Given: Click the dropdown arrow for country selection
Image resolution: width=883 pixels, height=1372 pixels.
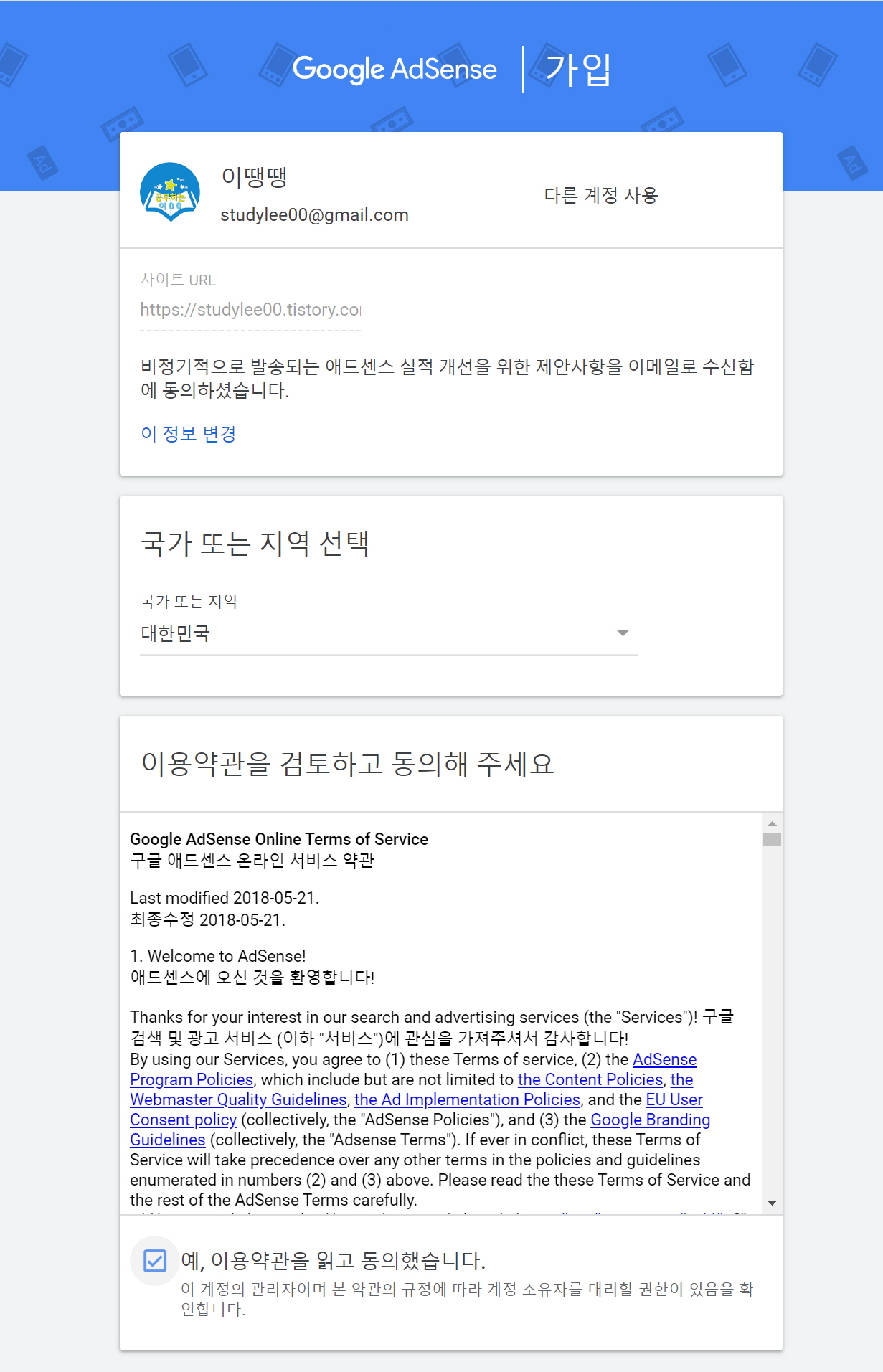Looking at the screenshot, I should pos(623,633).
